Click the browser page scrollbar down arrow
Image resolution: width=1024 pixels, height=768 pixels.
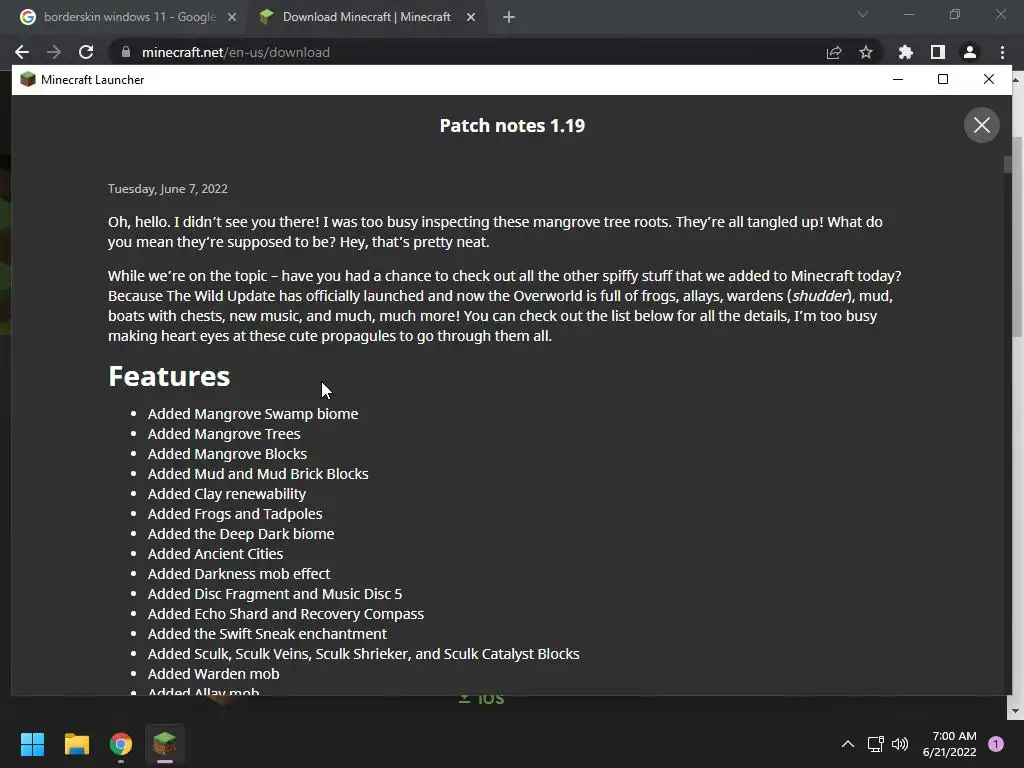[x=1015, y=711]
